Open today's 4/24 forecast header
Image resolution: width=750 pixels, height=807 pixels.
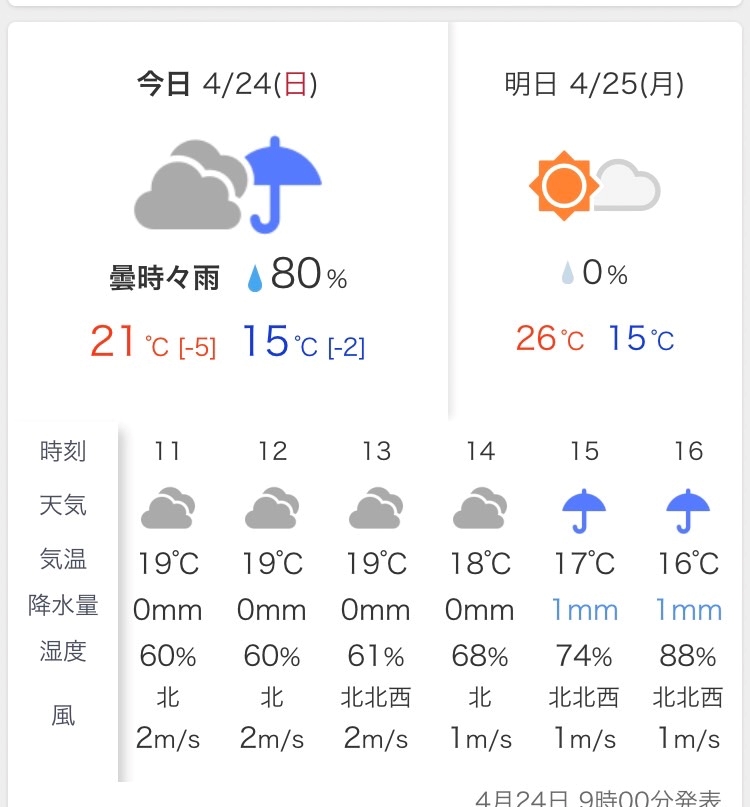(227, 84)
